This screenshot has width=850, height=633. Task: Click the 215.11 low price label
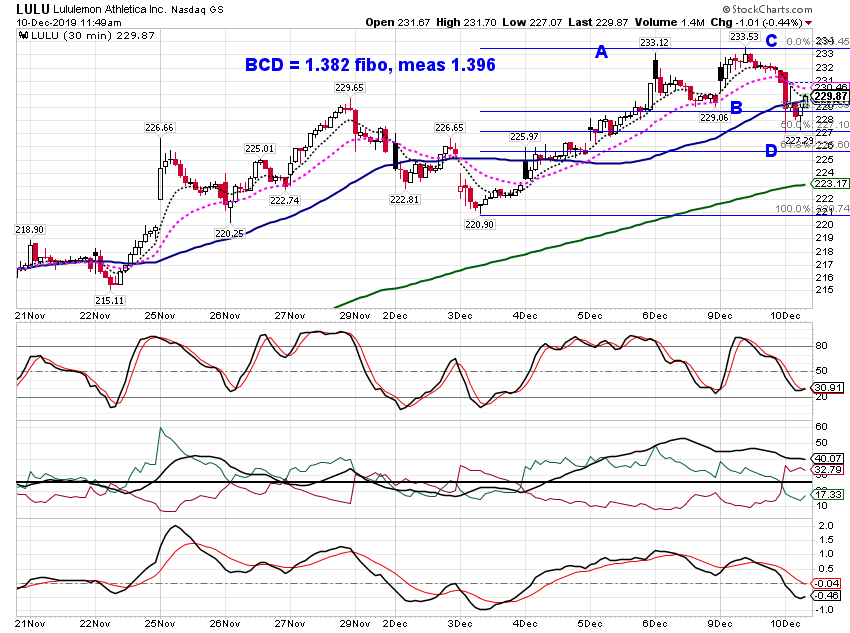point(110,300)
